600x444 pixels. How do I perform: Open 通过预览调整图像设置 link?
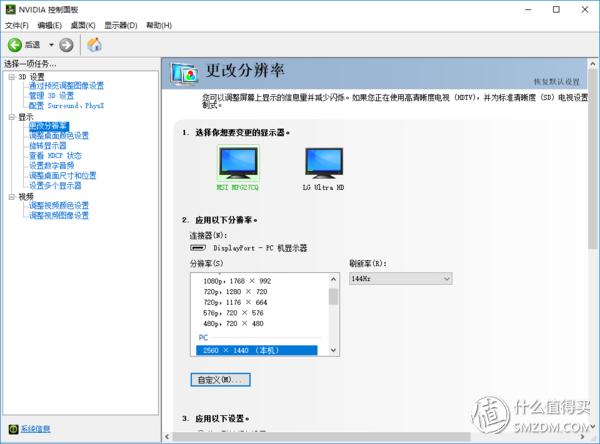pos(66,86)
